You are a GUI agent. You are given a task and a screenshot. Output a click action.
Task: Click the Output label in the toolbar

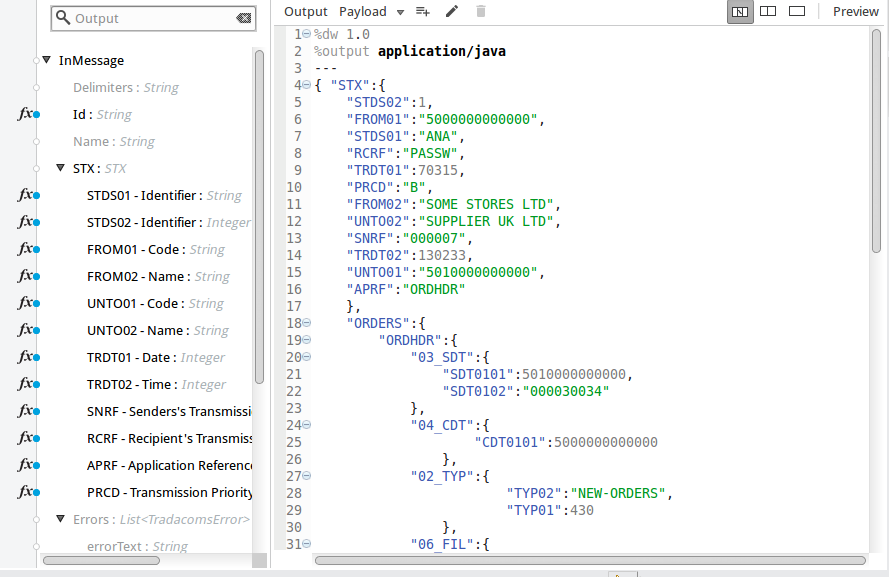pyautogui.click(x=305, y=12)
